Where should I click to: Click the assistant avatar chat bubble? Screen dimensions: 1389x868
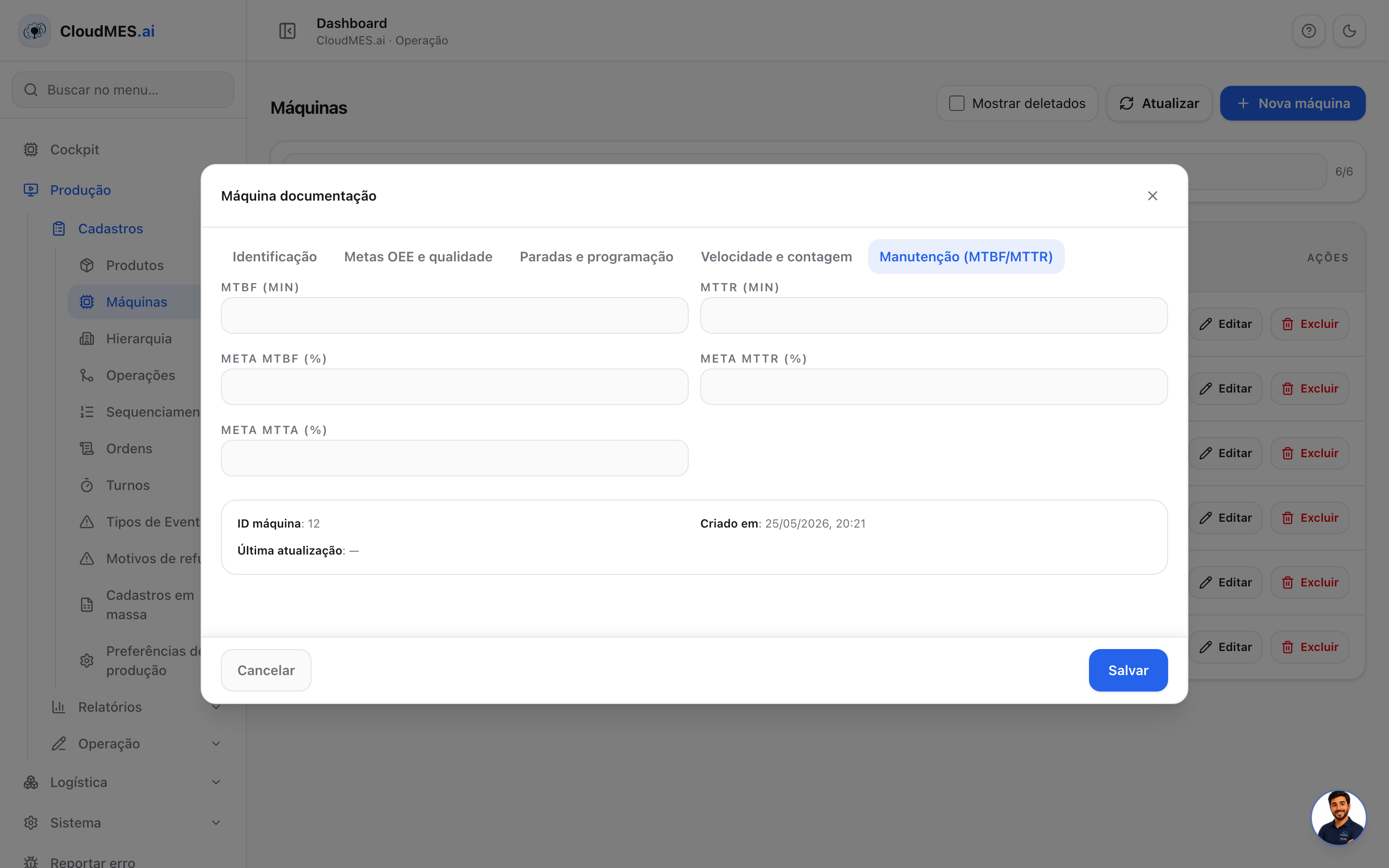pyautogui.click(x=1338, y=817)
